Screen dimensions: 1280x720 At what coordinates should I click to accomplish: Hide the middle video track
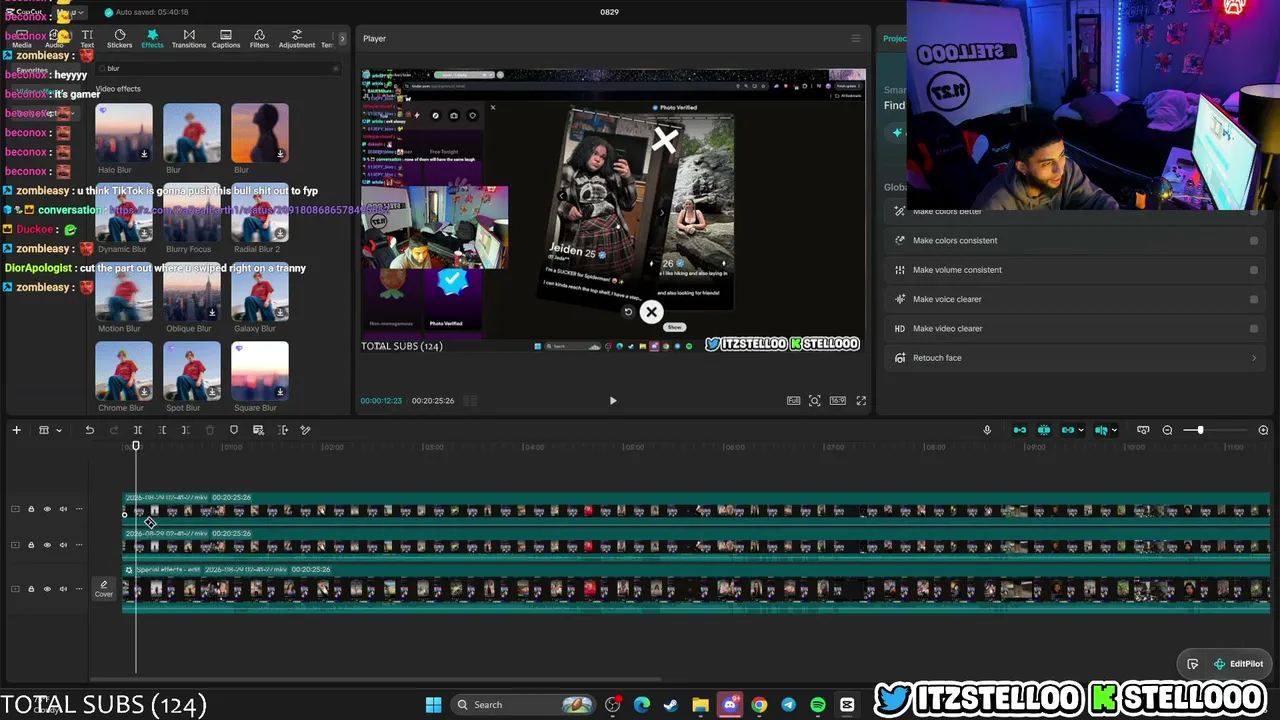[47, 545]
